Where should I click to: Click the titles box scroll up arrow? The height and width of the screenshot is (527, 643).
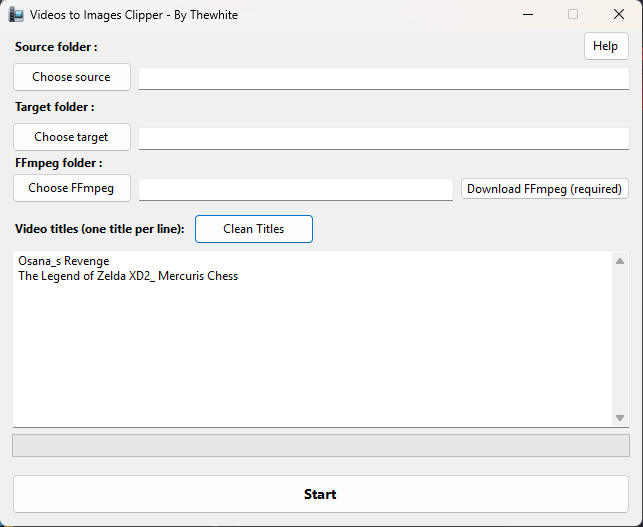click(620, 260)
